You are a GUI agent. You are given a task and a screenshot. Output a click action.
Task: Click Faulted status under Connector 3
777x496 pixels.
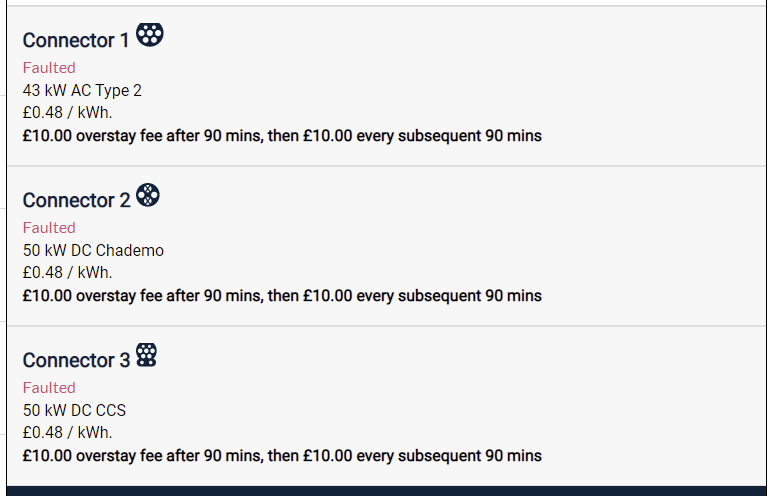pyautogui.click(x=49, y=387)
